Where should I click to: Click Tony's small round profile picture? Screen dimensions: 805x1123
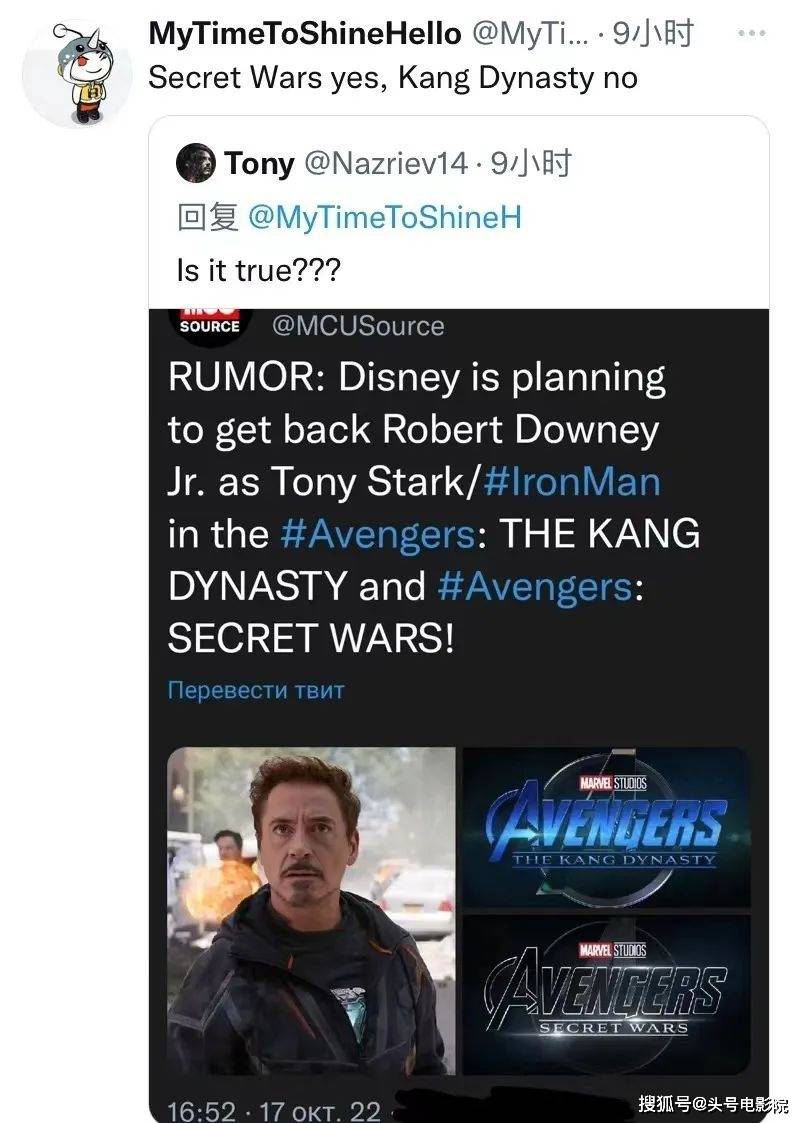(x=196, y=163)
